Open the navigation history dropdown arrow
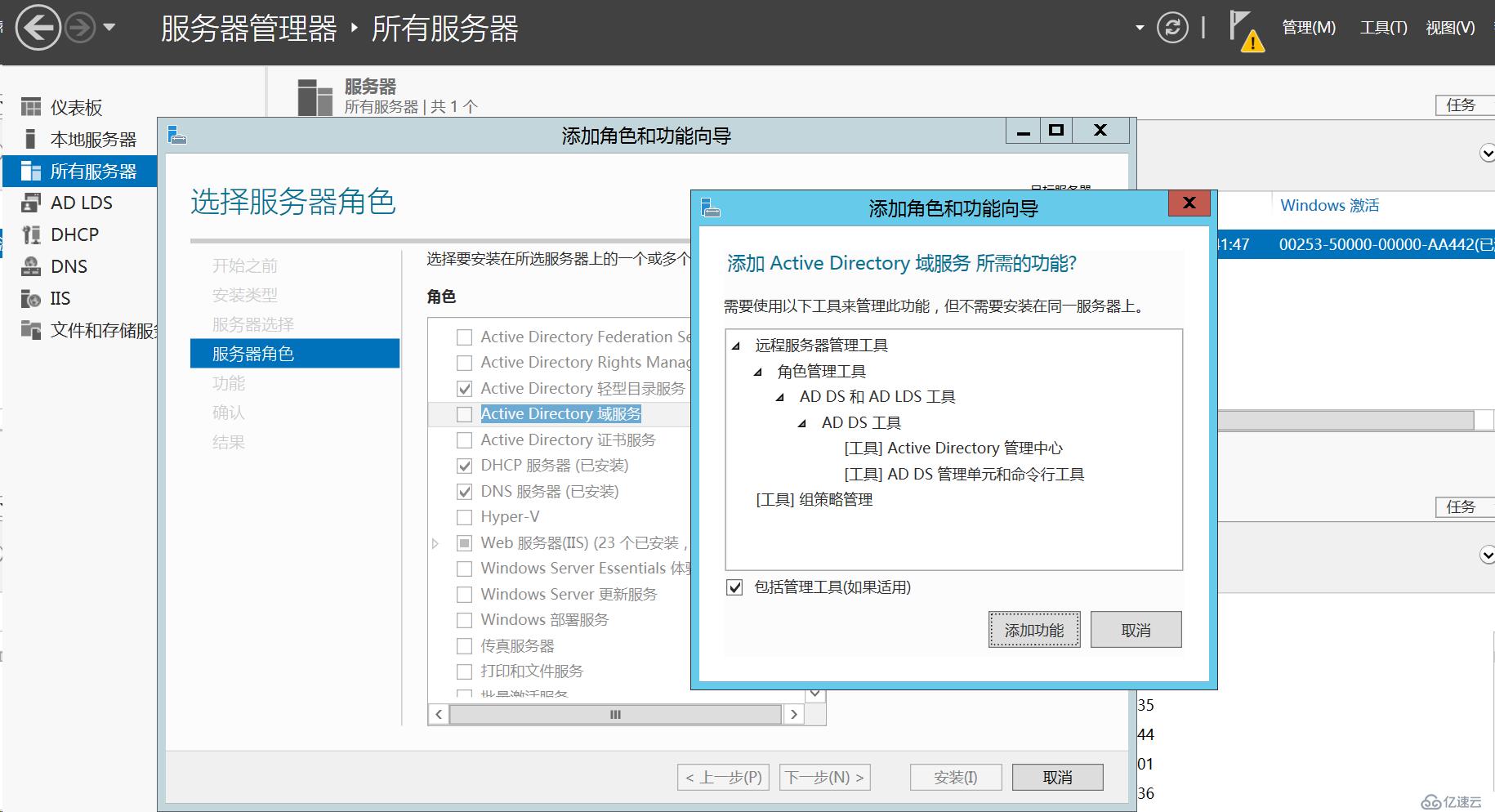 pos(109,28)
